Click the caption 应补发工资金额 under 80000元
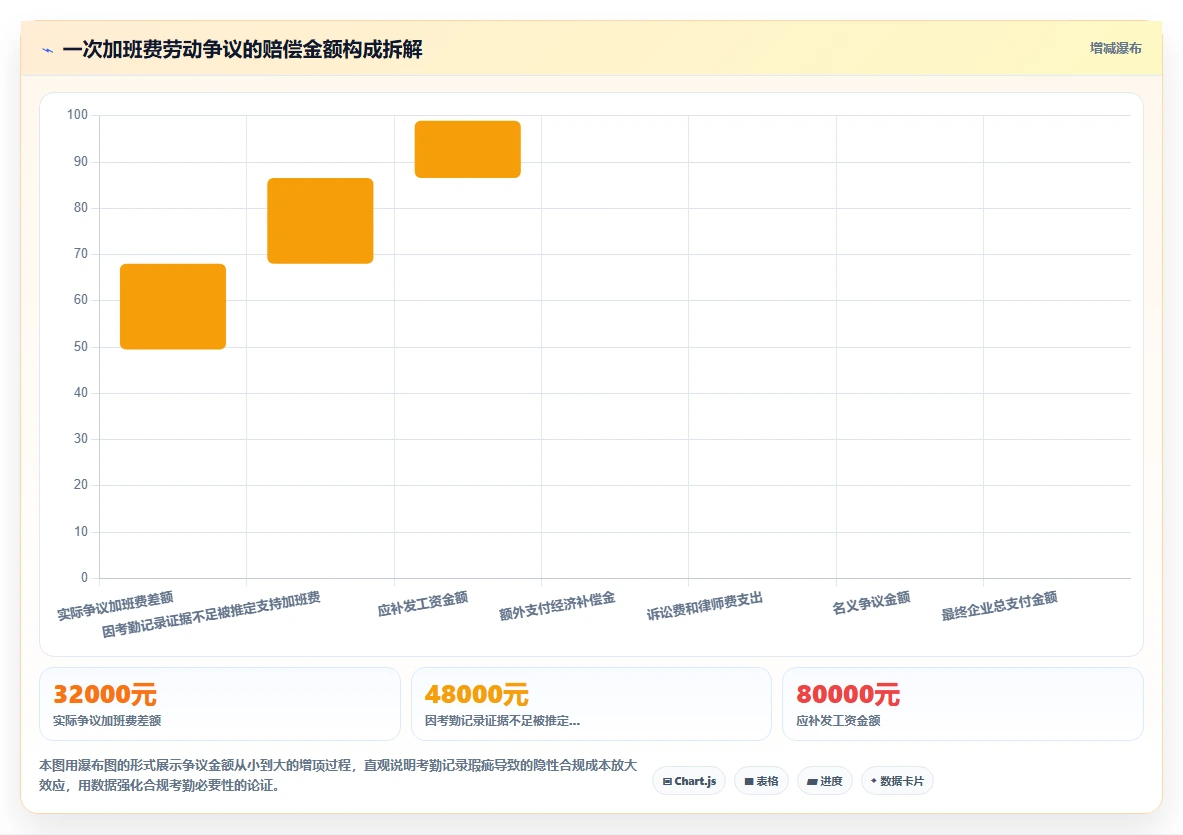Screen dimensions: 1183x835 [x=838, y=720]
